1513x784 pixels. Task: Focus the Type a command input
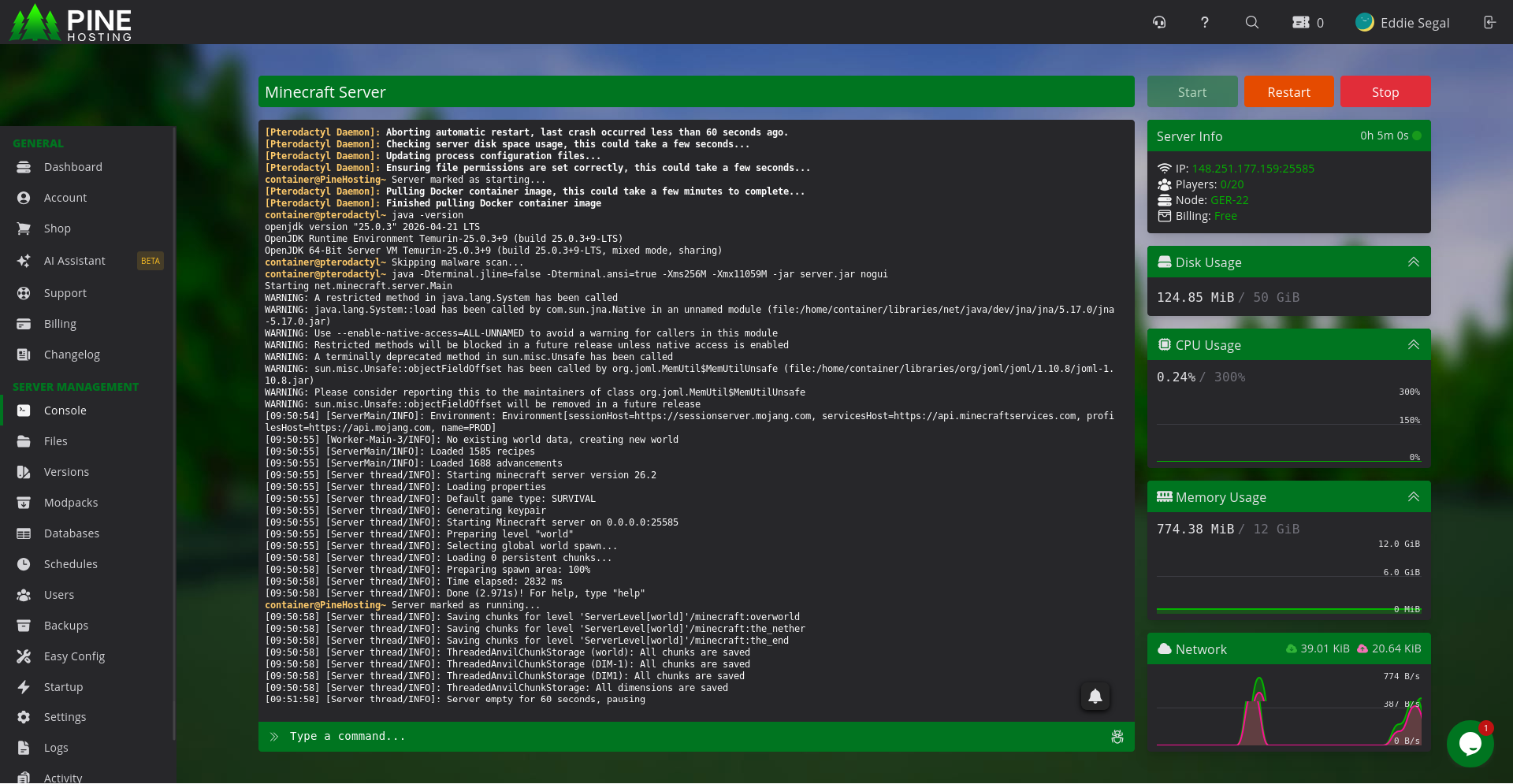[x=697, y=737]
